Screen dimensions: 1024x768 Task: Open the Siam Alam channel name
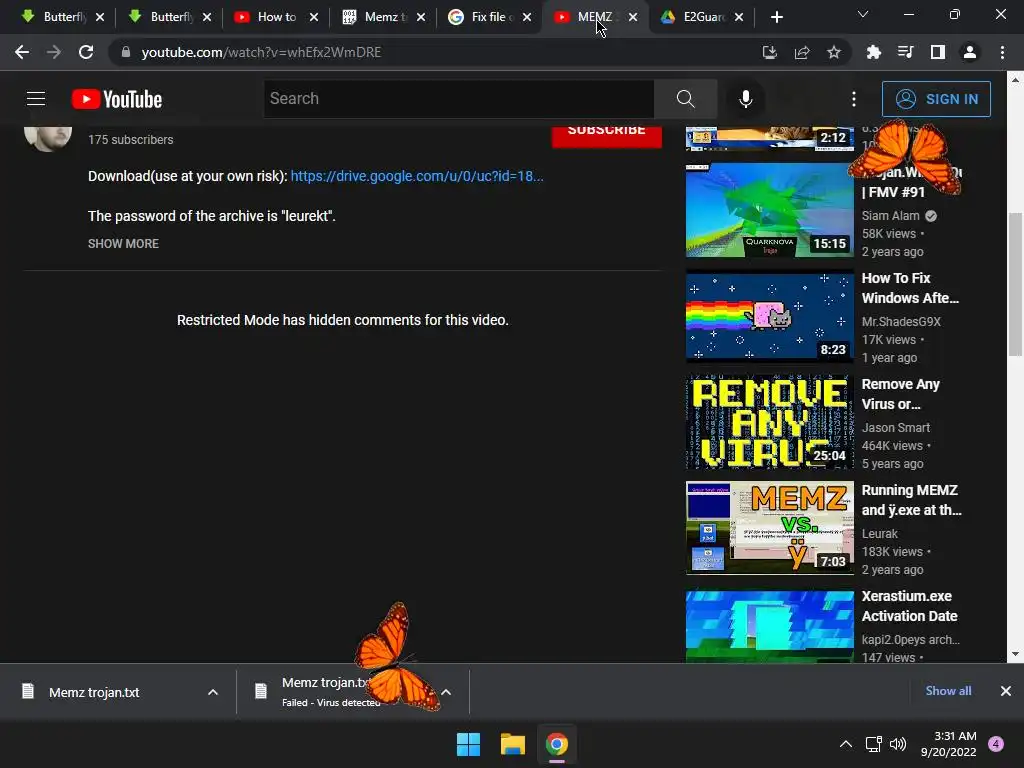click(x=890, y=216)
